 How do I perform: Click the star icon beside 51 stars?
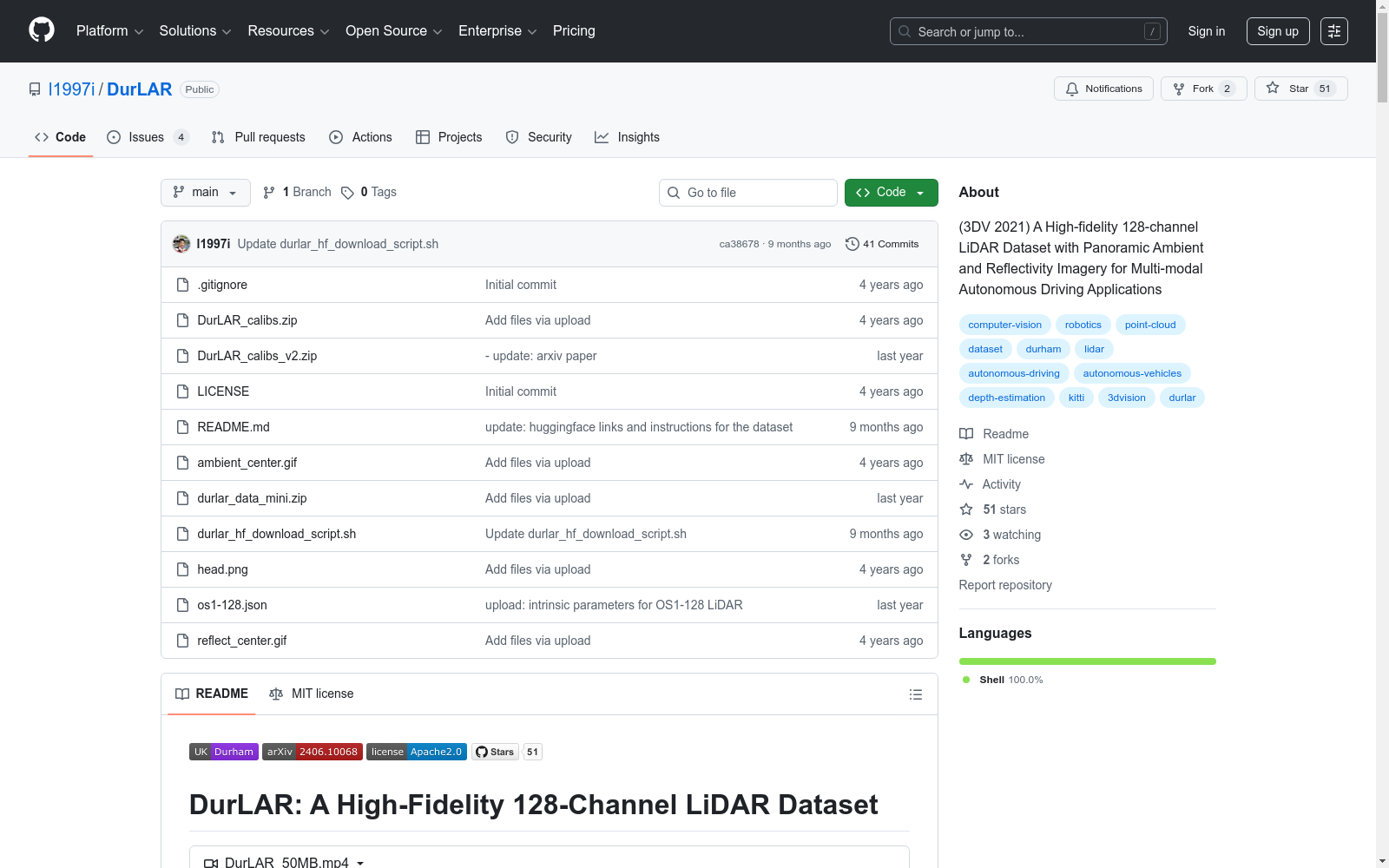click(966, 510)
